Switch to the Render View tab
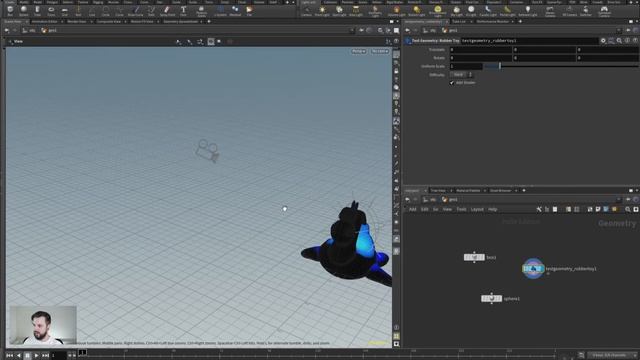640x360 pixels. click(x=77, y=22)
